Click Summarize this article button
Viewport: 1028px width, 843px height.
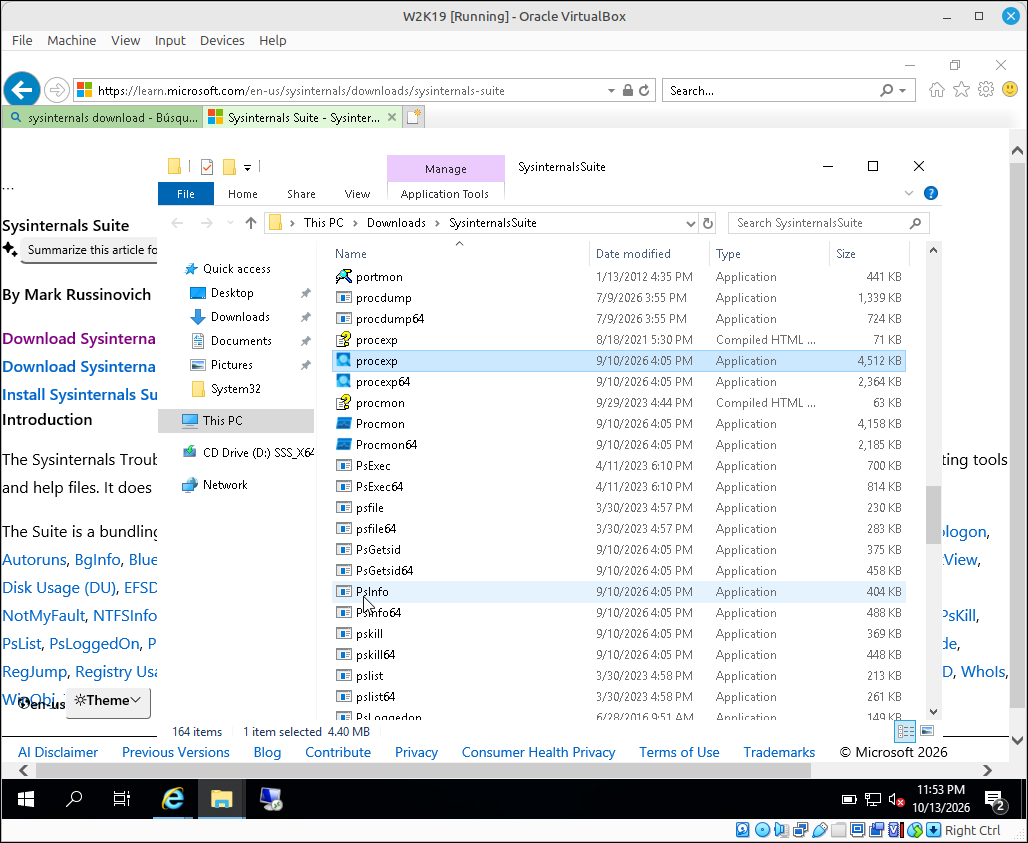tap(90, 250)
